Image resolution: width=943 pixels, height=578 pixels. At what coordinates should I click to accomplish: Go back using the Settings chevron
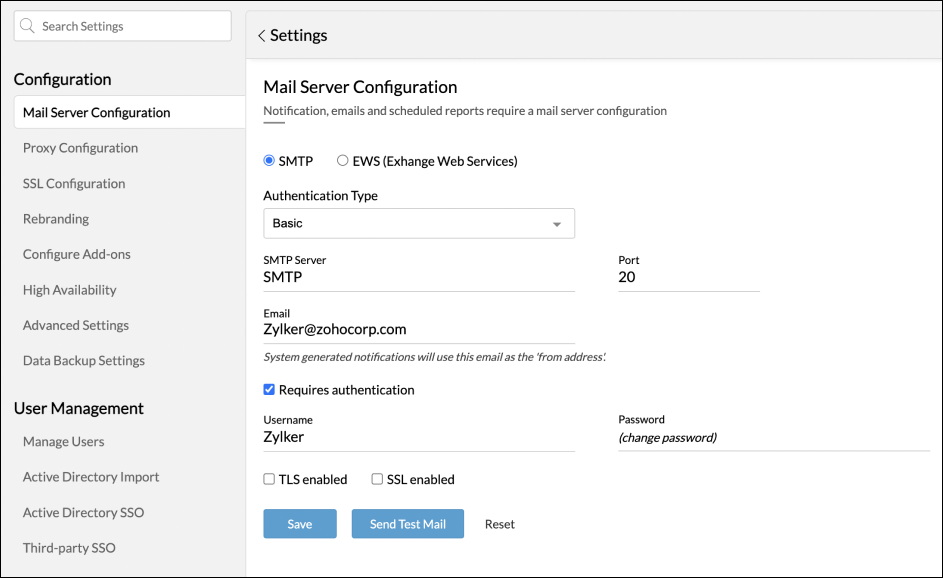(262, 36)
